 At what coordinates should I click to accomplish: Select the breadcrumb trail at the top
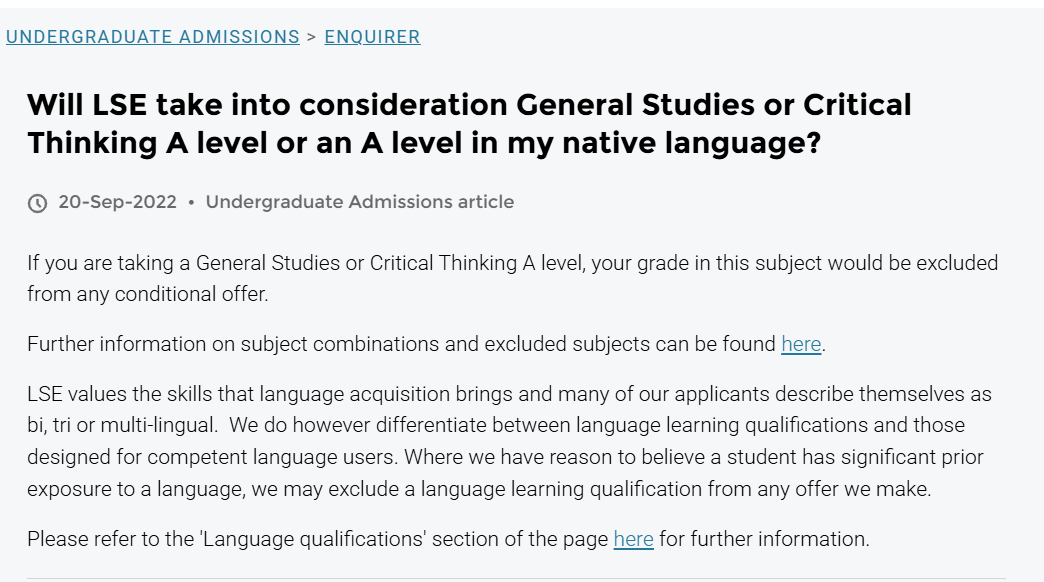click(x=214, y=36)
